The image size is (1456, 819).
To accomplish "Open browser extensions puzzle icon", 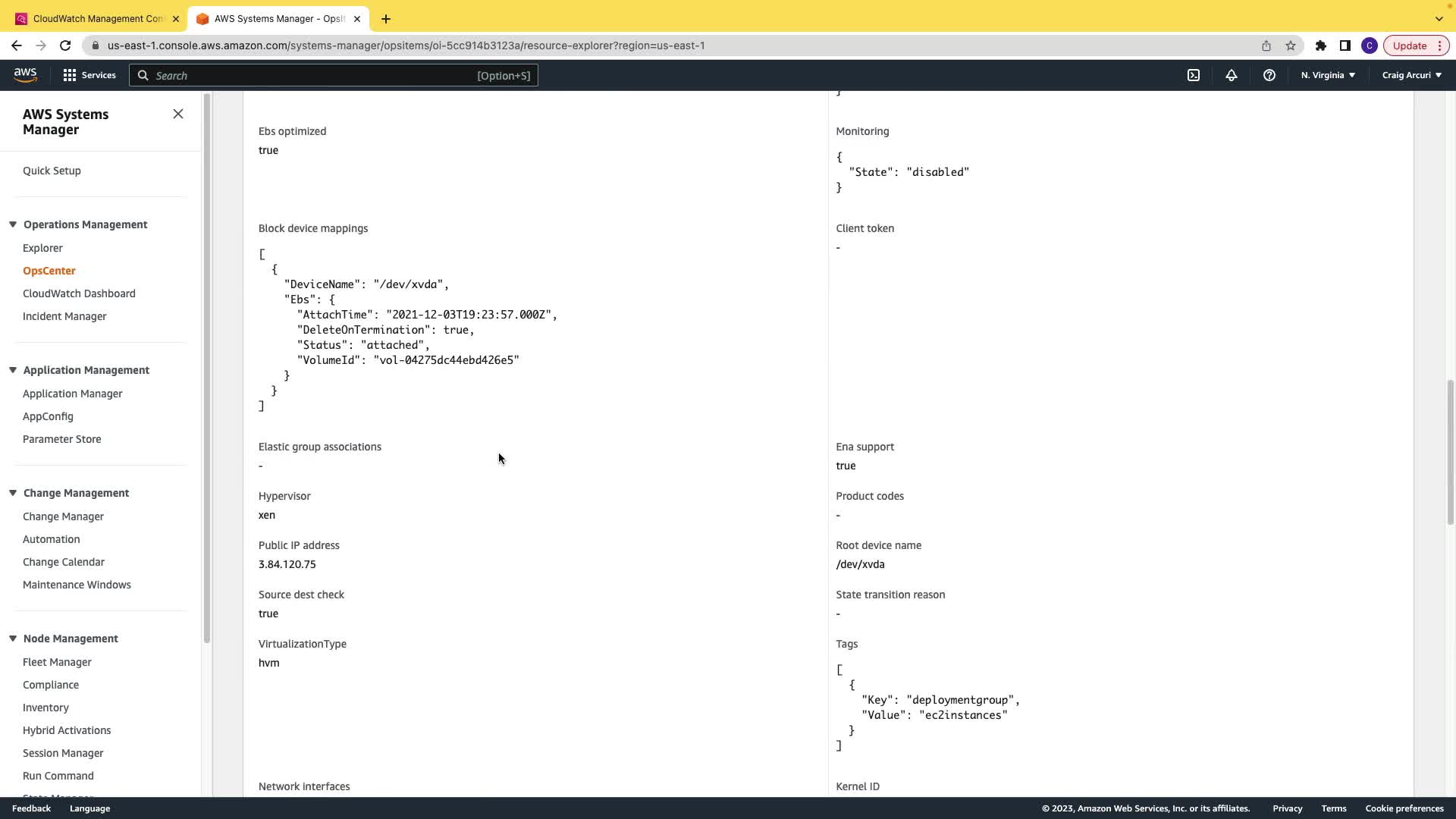I will point(1320,45).
